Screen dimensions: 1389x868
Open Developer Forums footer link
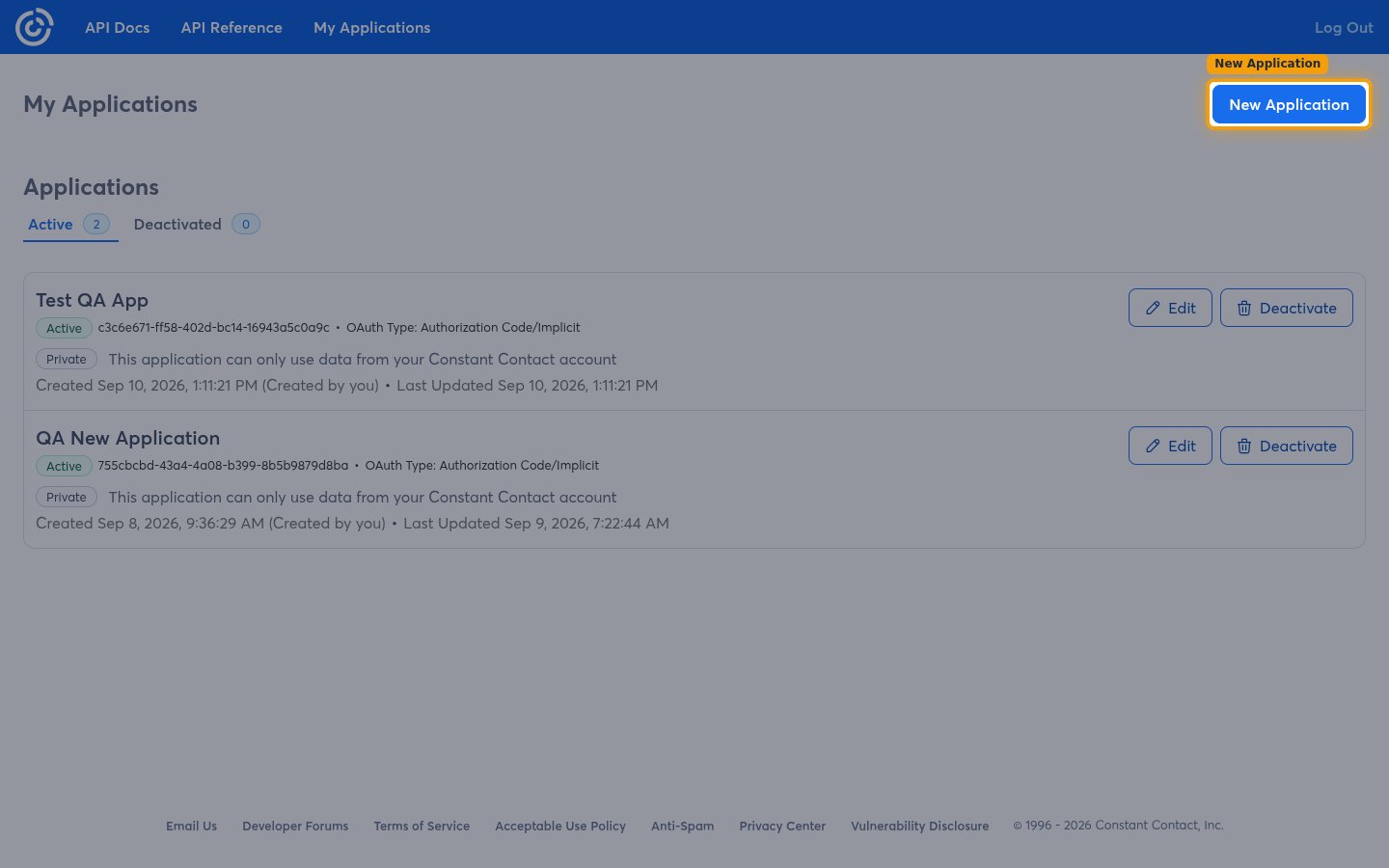pos(295,826)
